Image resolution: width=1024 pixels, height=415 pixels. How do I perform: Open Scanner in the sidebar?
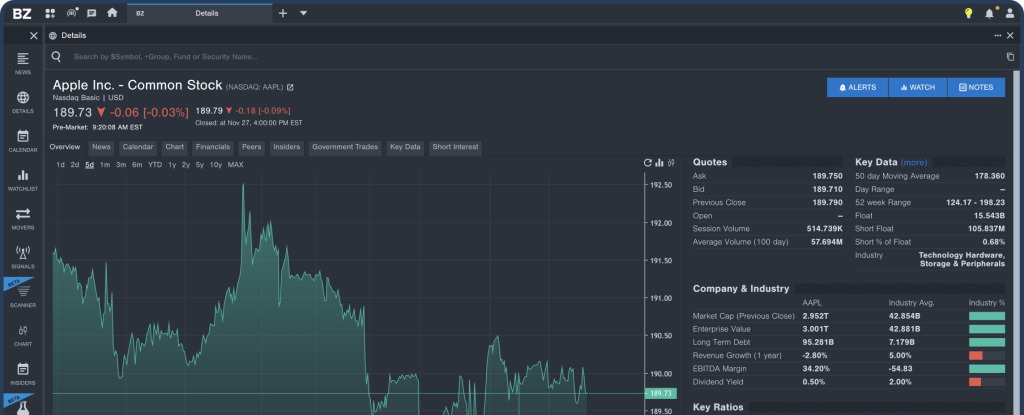pyautogui.click(x=23, y=297)
